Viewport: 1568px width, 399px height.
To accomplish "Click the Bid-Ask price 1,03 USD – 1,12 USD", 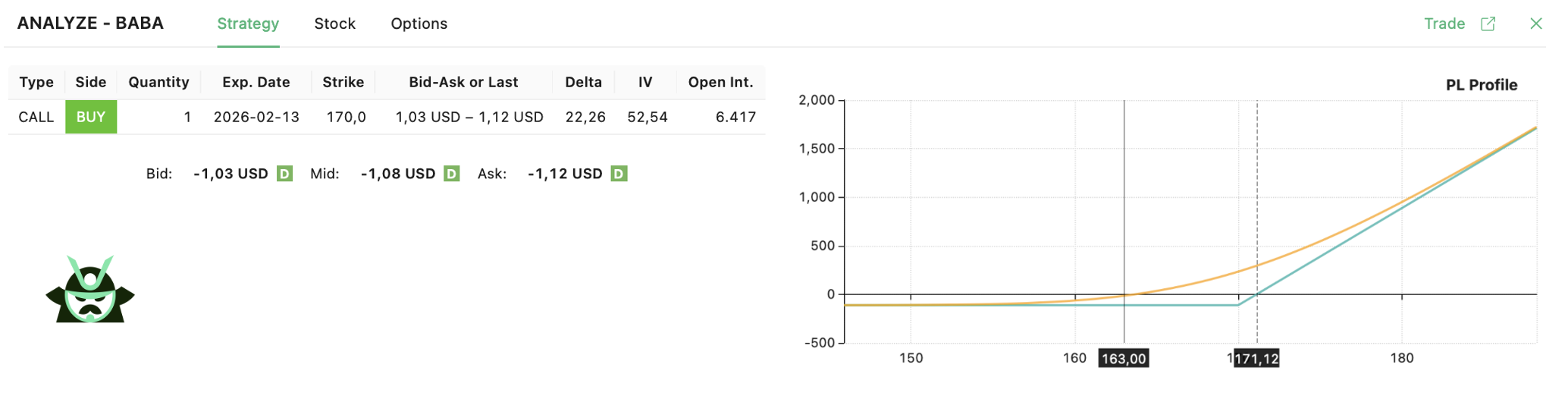I will click(469, 117).
